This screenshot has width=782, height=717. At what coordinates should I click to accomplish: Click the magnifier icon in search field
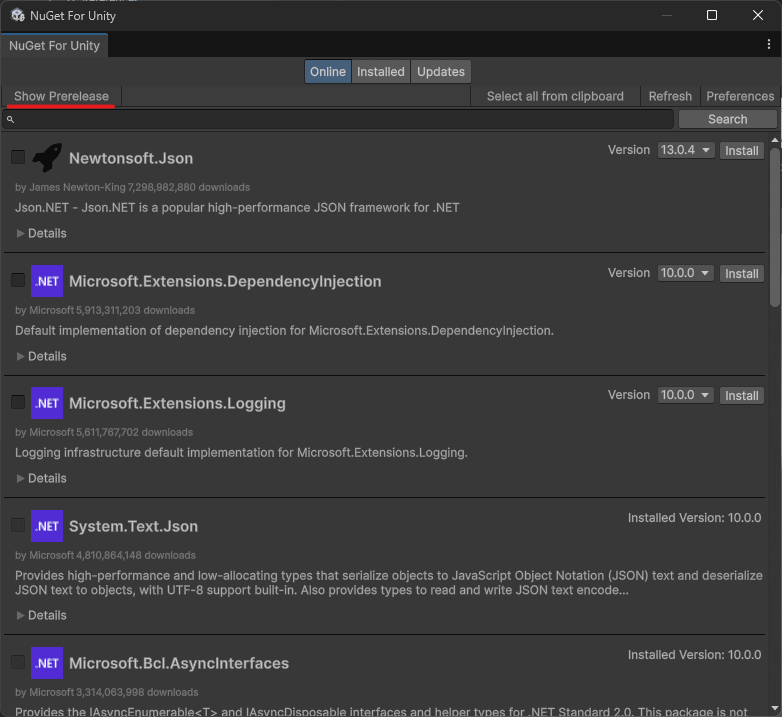(10, 119)
